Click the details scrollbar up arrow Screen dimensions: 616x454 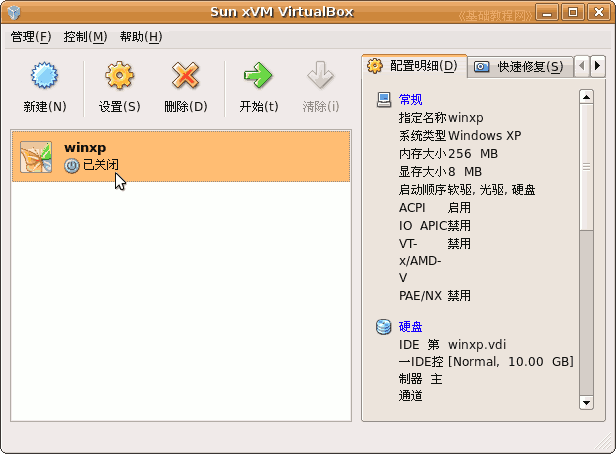coord(586,97)
